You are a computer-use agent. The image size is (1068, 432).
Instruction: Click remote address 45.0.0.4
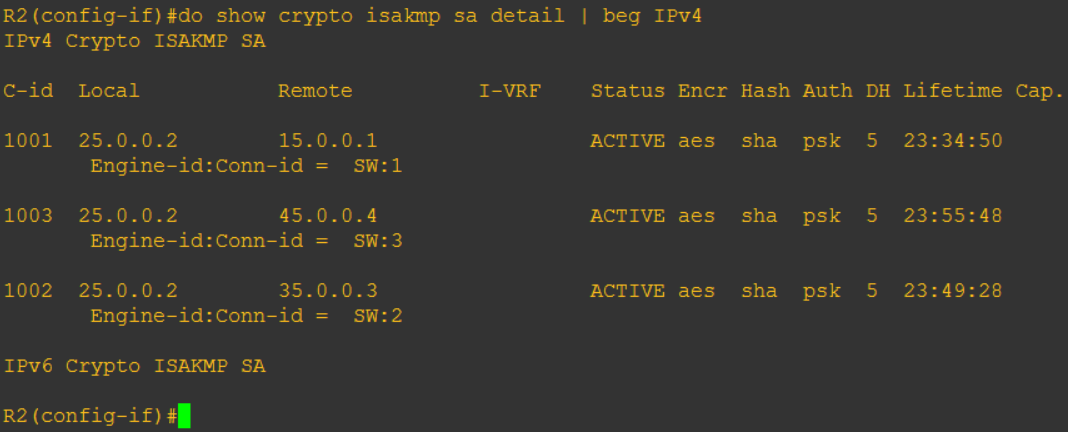click(x=327, y=216)
